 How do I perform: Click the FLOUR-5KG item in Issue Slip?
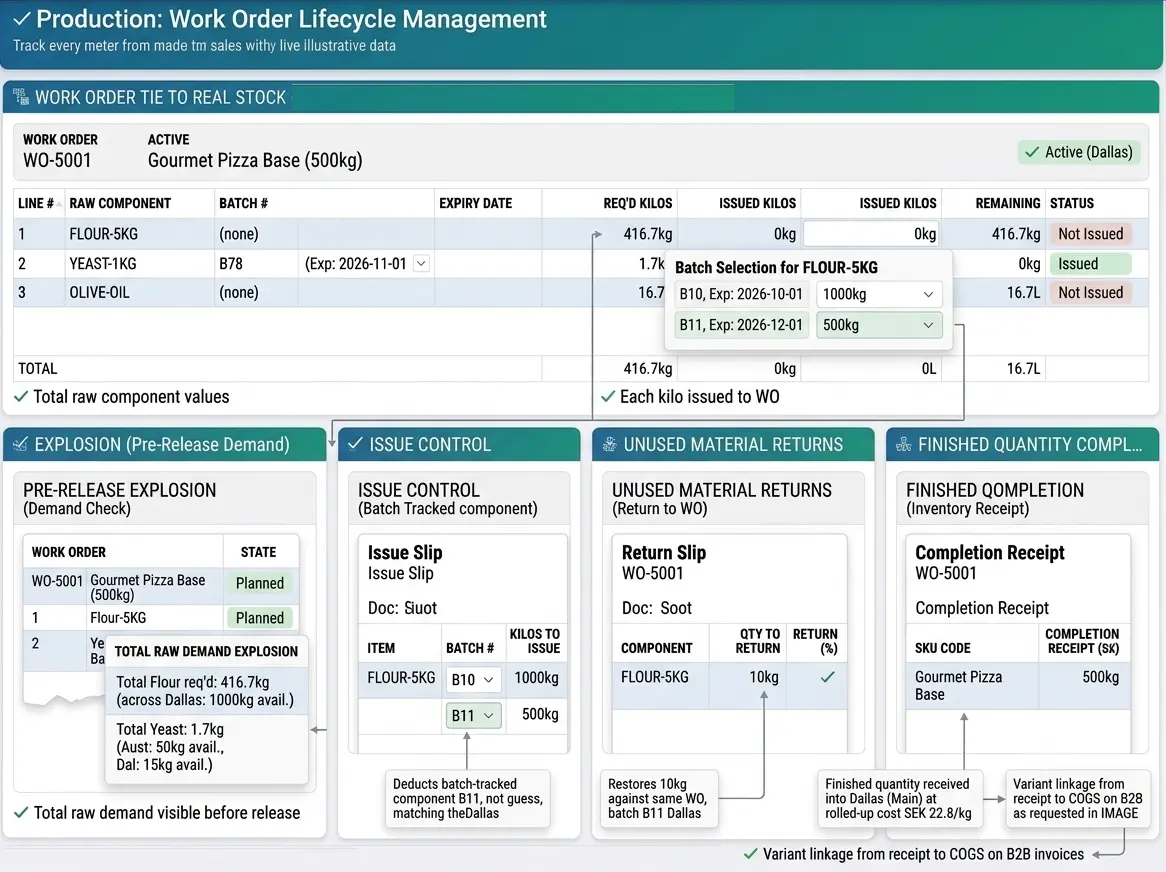401,678
